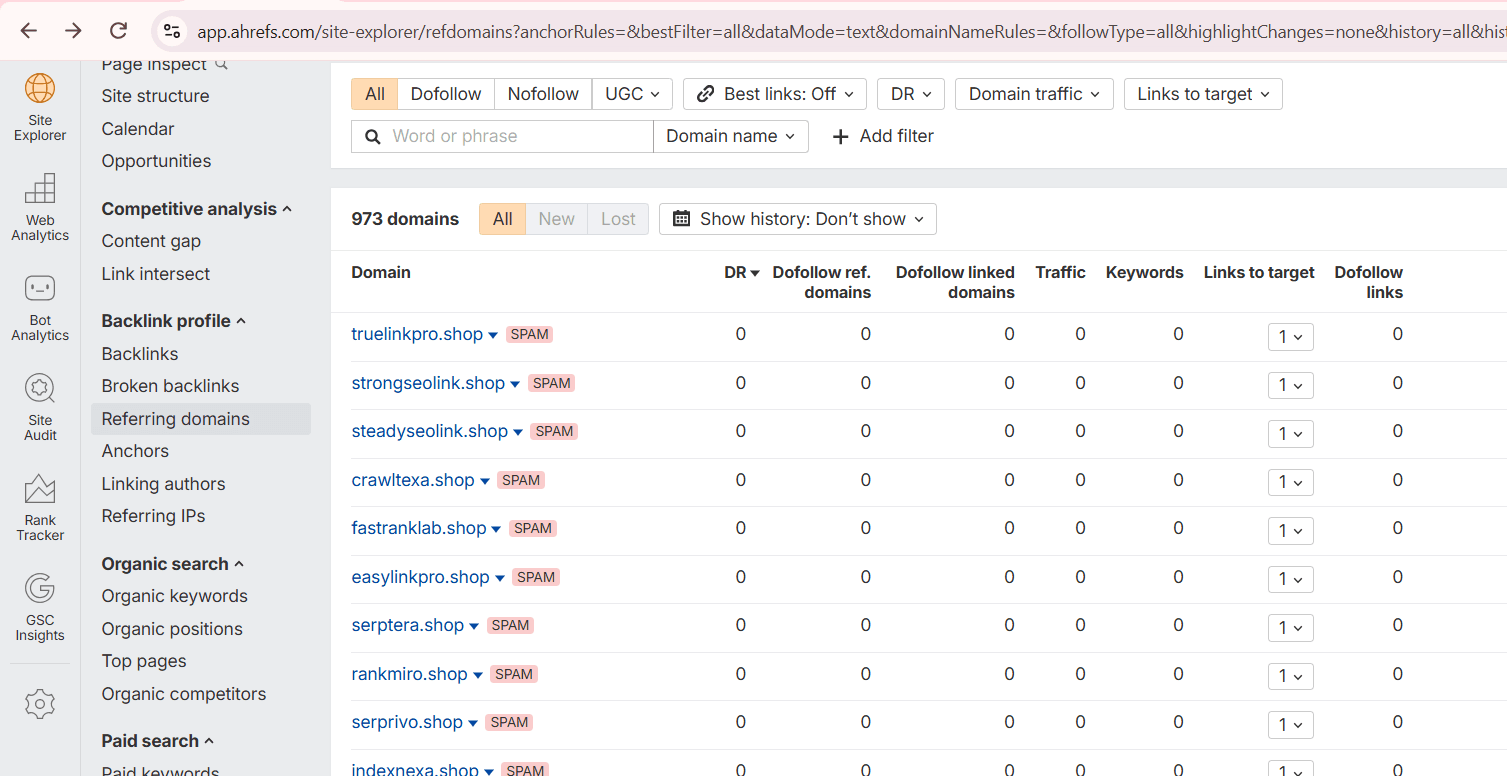1507x776 pixels.
Task: Switch domain list to New
Action: pyautogui.click(x=557, y=219)
